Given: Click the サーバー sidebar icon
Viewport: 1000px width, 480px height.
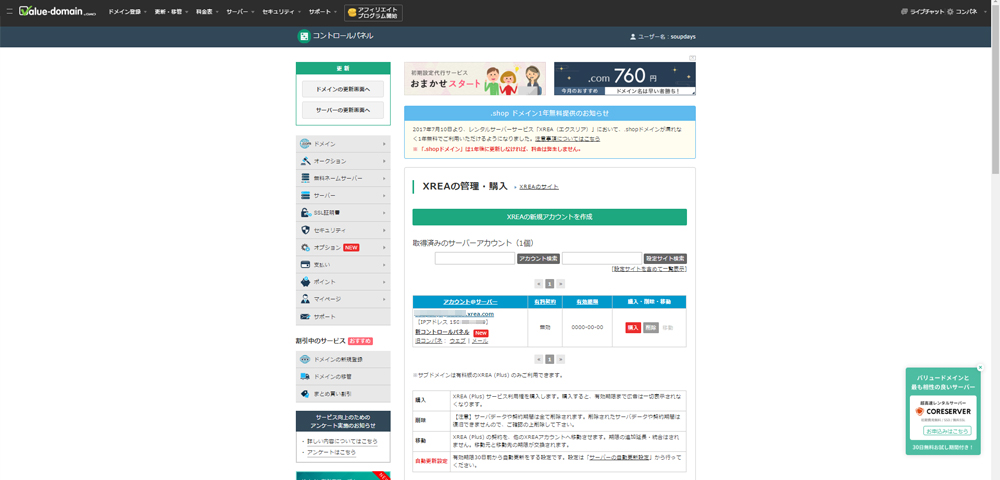Looking at the screenshot, I should pos(305,196).
